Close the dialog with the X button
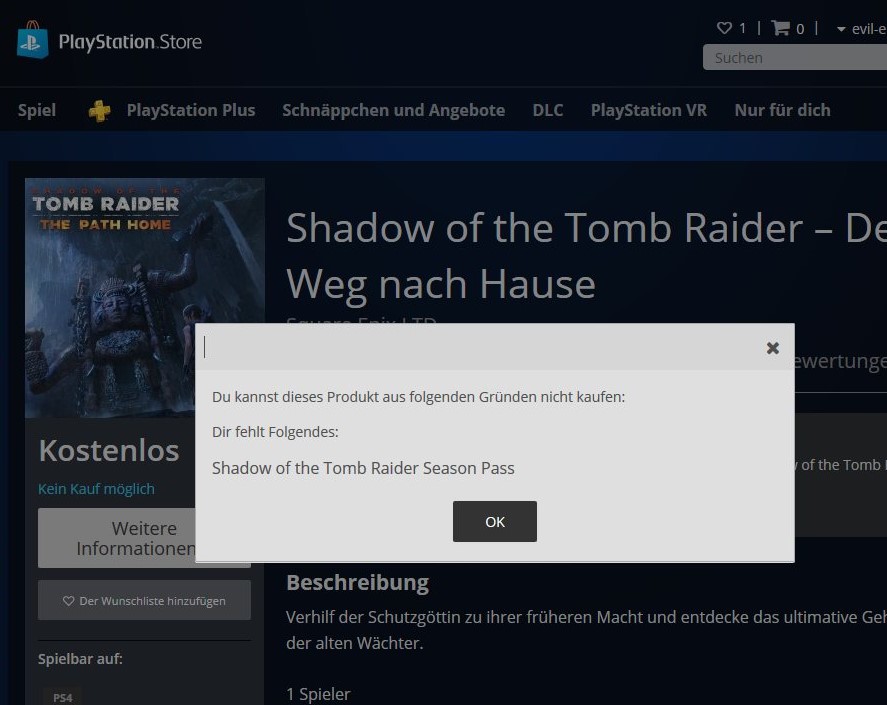This screenshot has width=887, height=705. (772, 348)
